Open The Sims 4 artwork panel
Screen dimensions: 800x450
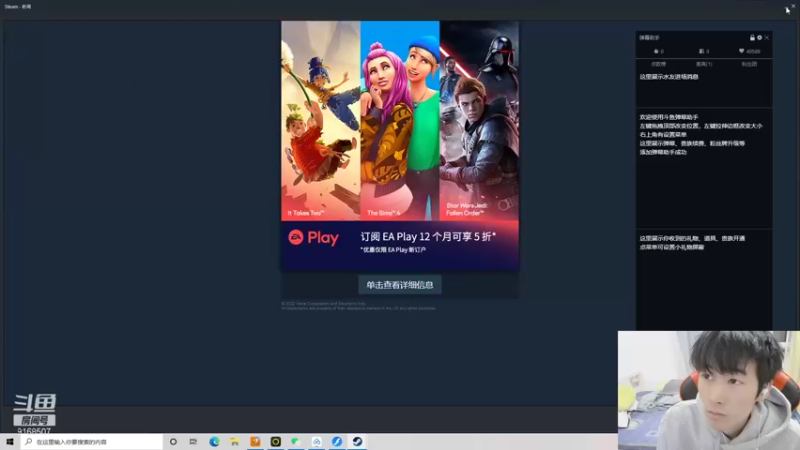(x=400, y=120)
